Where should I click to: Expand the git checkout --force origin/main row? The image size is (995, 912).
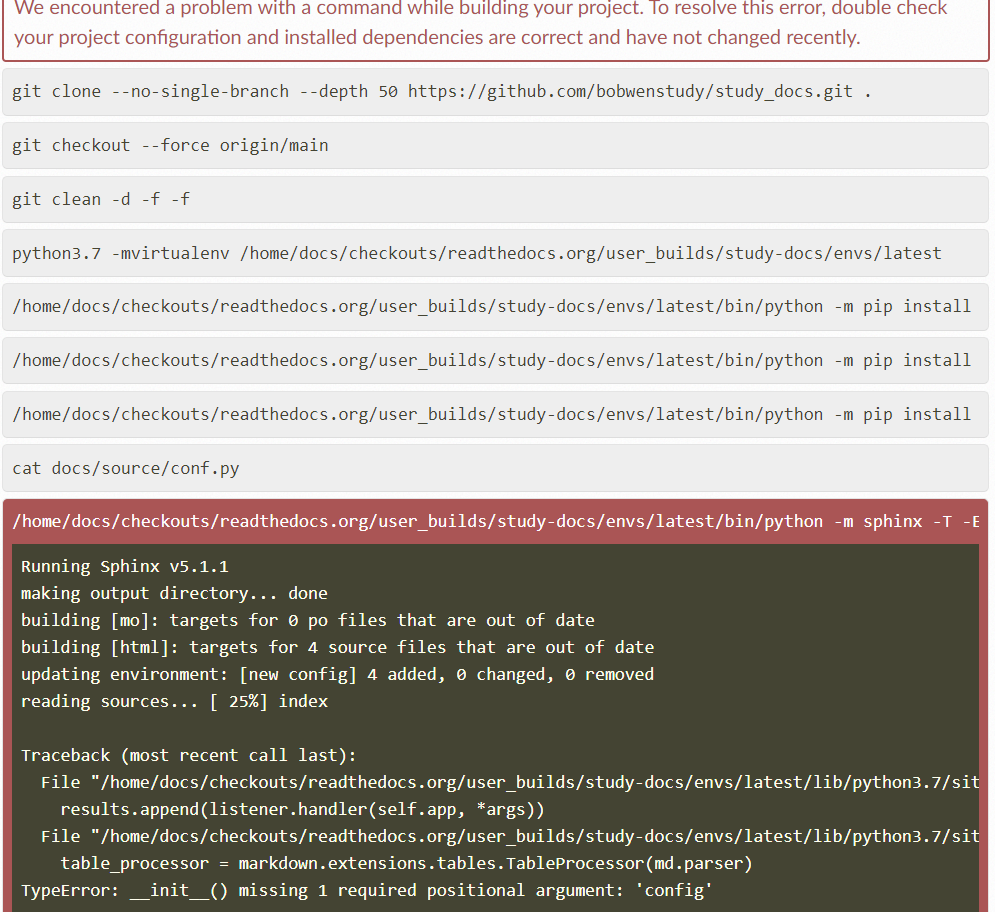(496, 146)
